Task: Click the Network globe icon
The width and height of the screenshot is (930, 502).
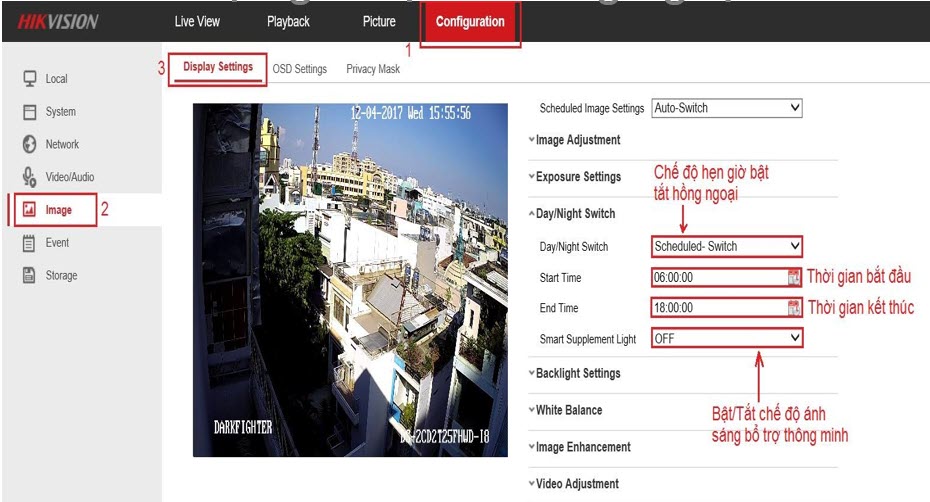Action: 29,144
